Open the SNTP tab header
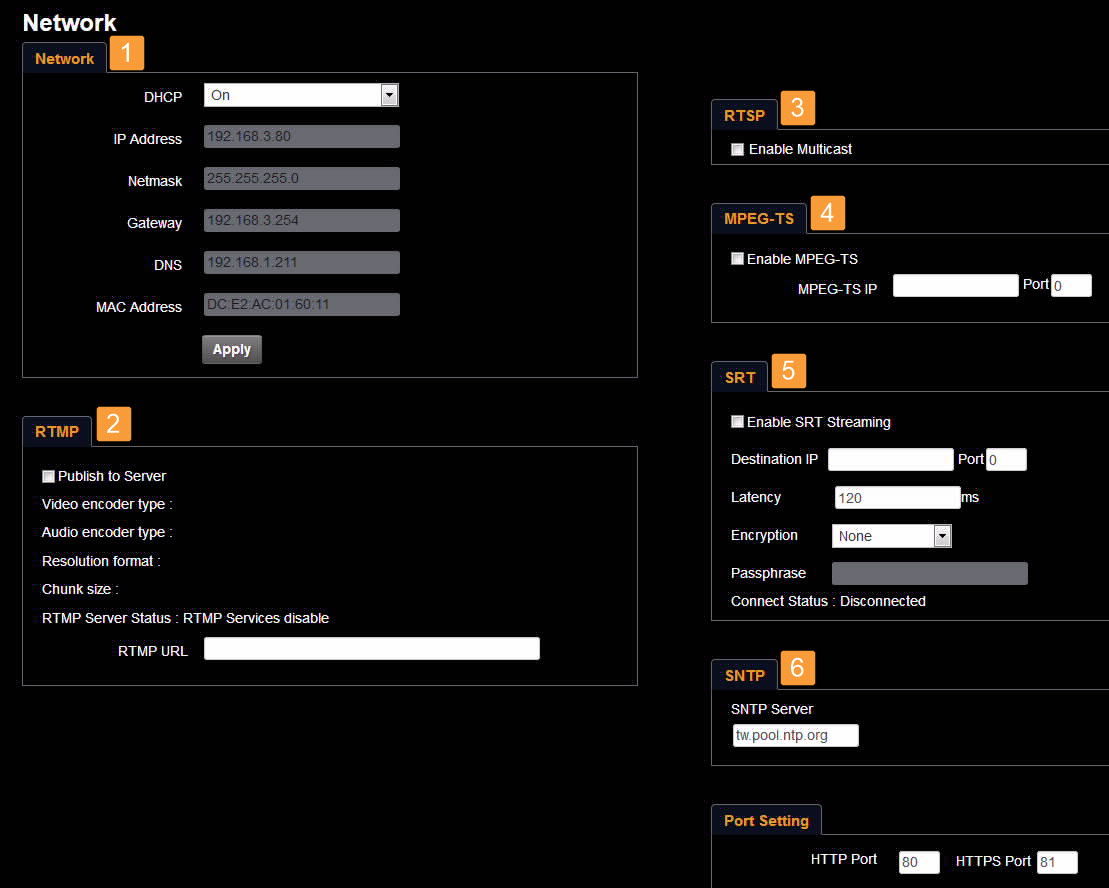The width and height of the screenshot is (1109, 888). click(744, 676)
